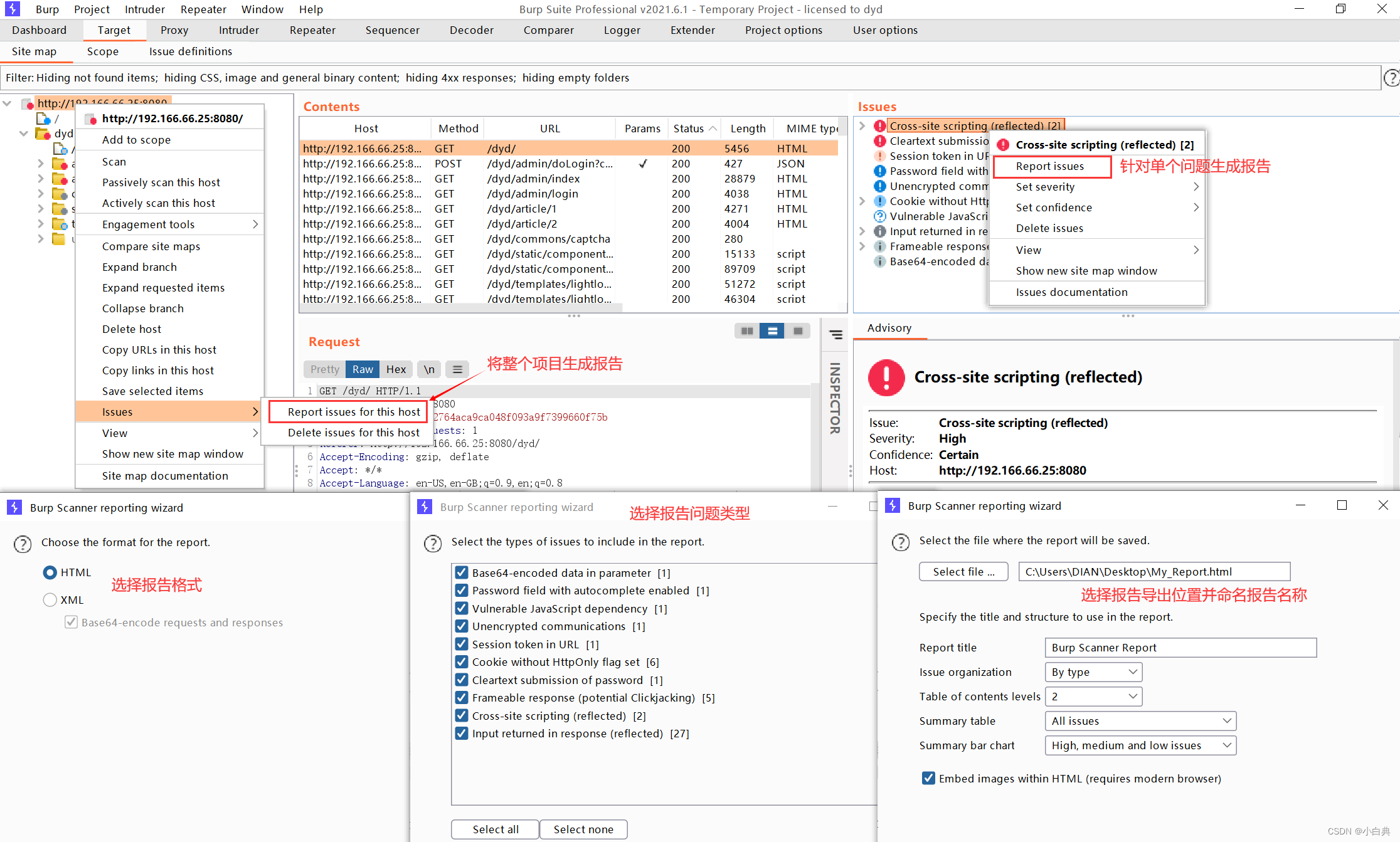This screenshot has height=842, width=1400.
Task: Disable Embed images within HTML option
Action: point(928,778)
